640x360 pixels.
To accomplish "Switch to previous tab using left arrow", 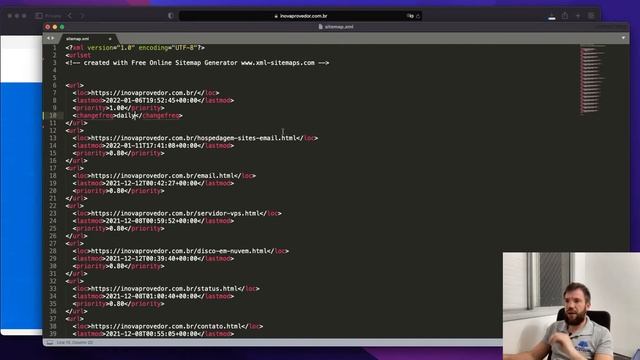I will tap(48, 38).
